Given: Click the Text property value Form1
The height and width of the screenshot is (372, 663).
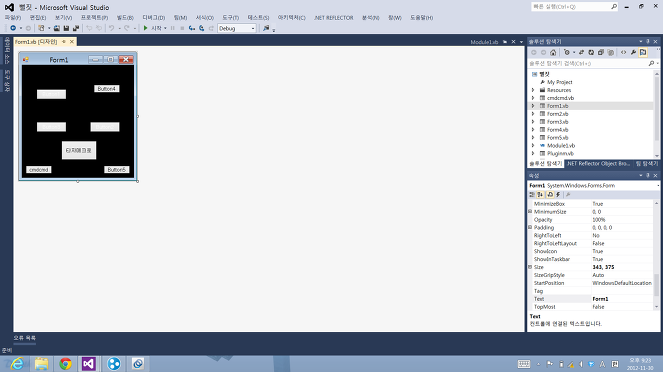Looking at the screenshot, I should (x=600, y=299).
